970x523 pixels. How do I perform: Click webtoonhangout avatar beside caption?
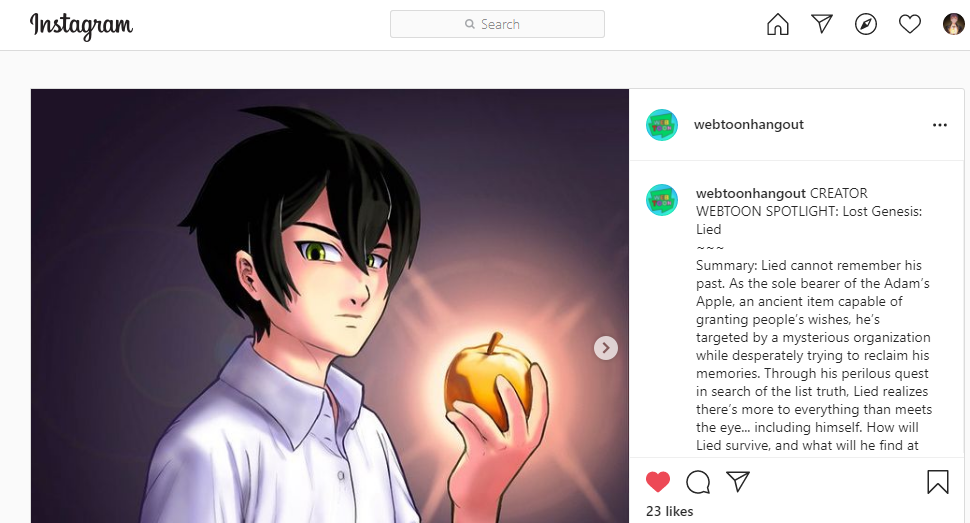click(662, 200)
